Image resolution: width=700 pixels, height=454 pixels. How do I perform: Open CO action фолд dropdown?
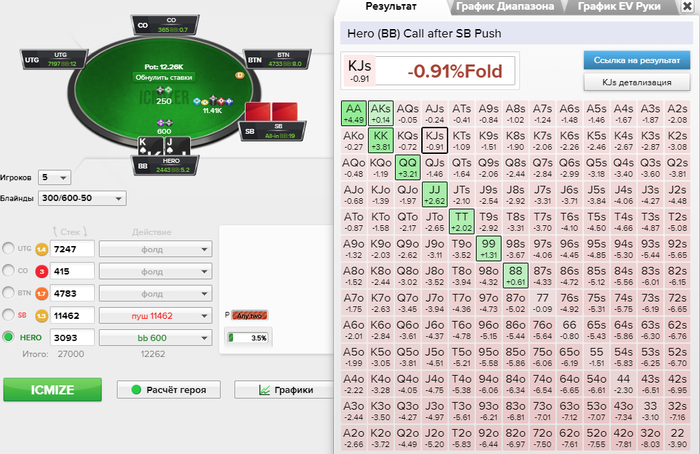155,271
